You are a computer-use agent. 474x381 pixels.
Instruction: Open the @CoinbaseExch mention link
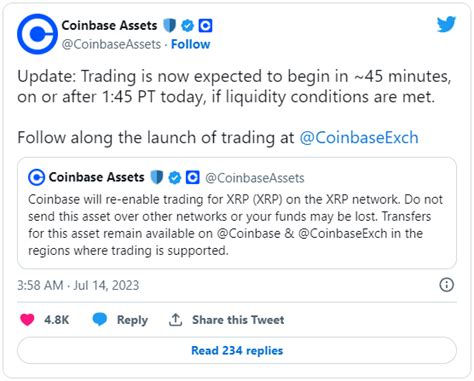tap(359, 138)
